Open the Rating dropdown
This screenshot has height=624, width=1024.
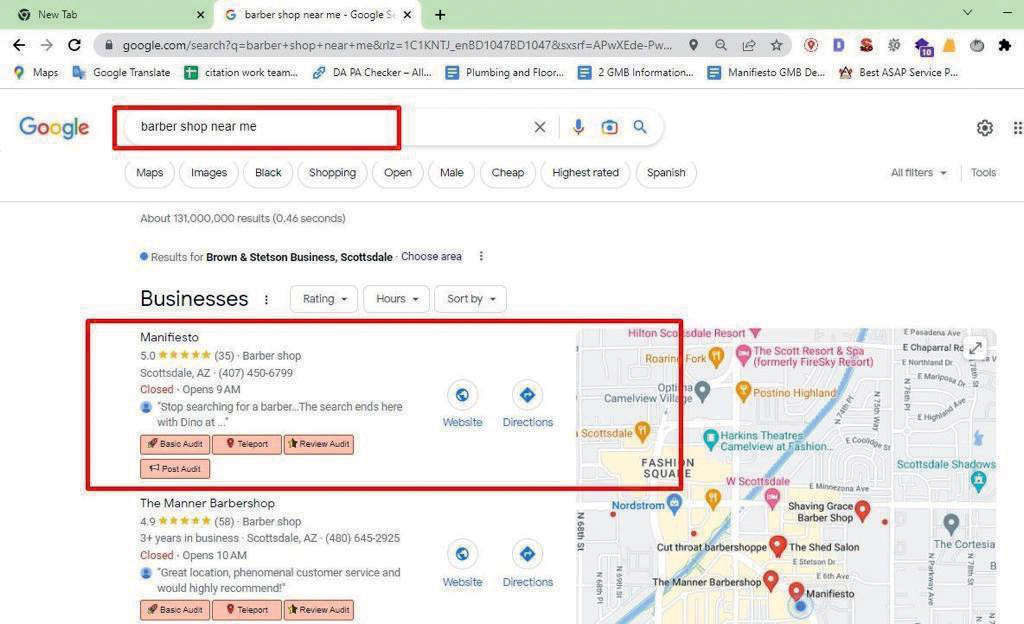tap(324, 299)
